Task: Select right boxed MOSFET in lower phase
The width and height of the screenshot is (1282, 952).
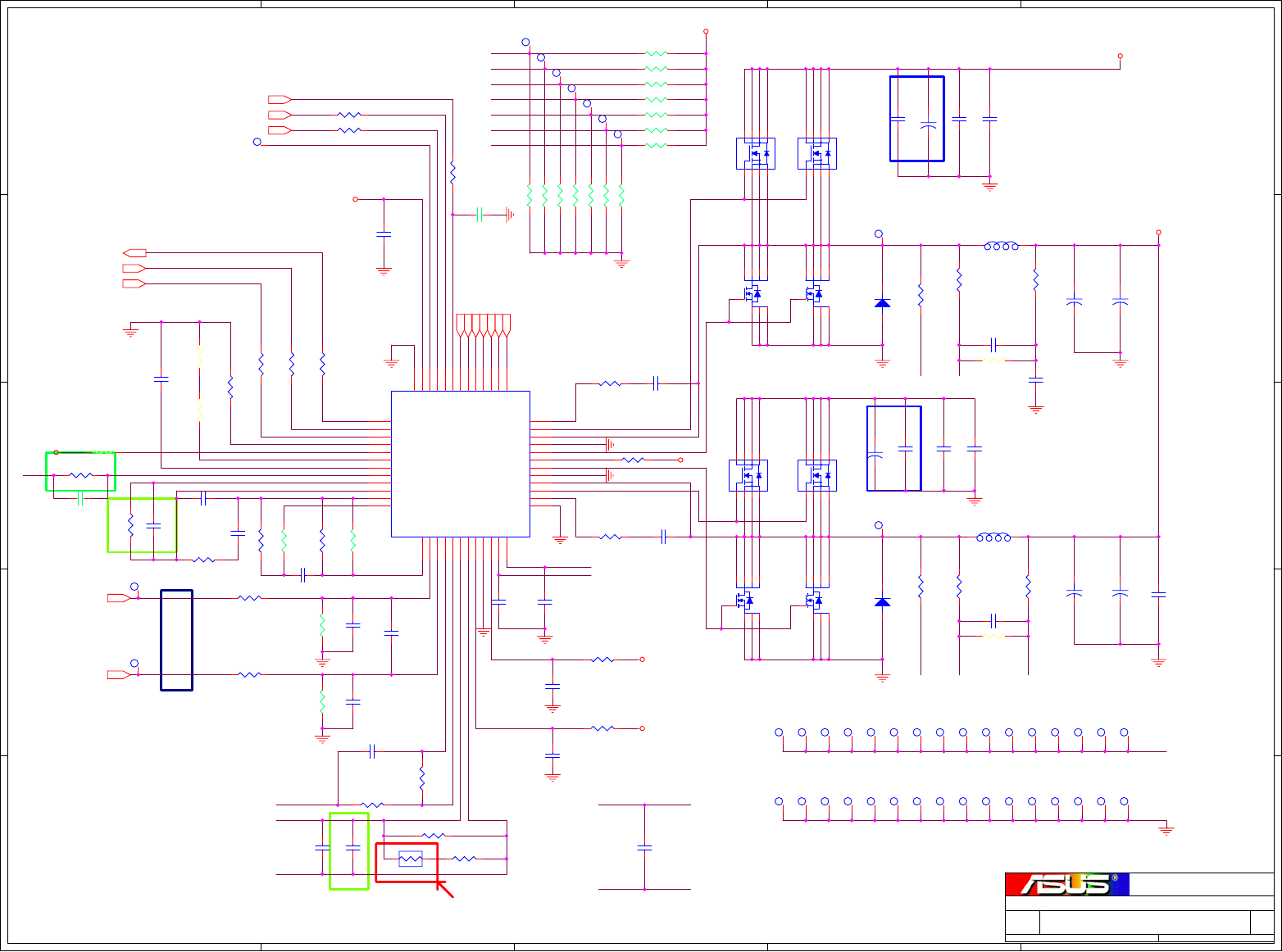Action: coord(817,475)
